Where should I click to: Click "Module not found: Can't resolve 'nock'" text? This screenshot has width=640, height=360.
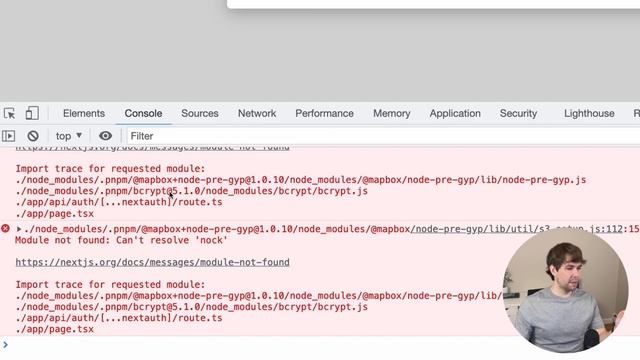[121, 240]
